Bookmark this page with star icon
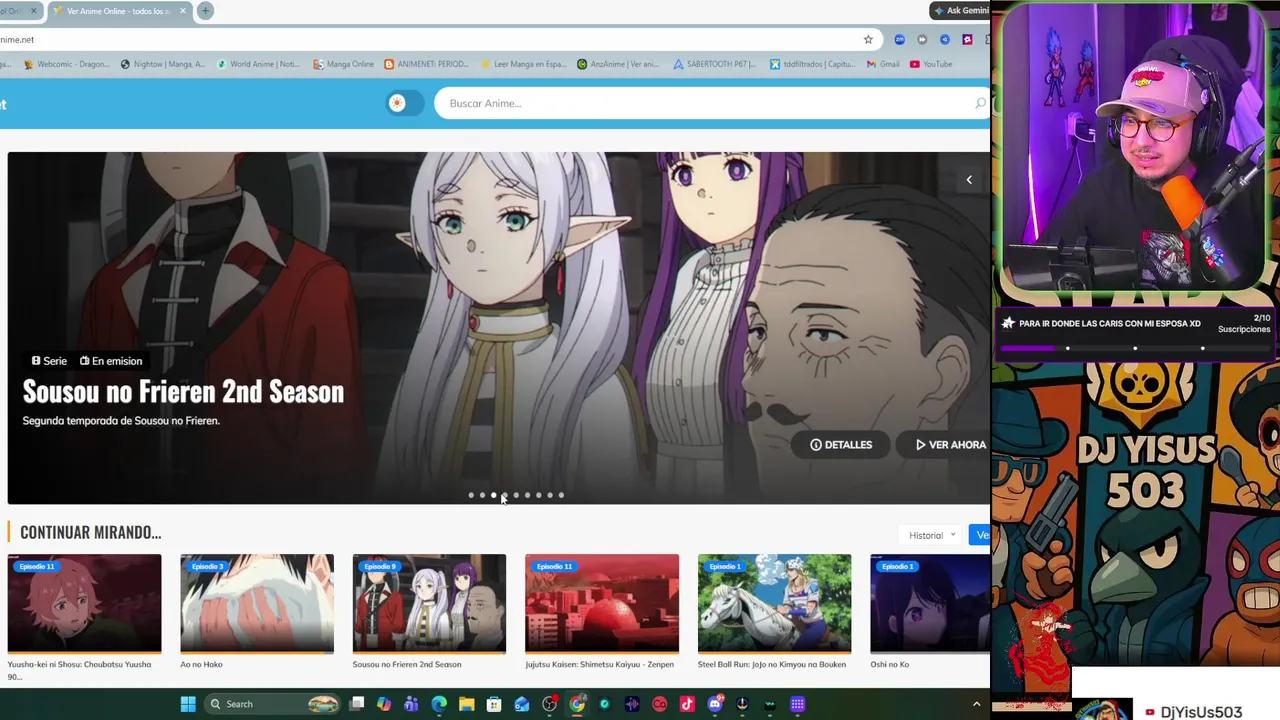Viewport: 1280px width, 720px height. [x=868, y=40]
